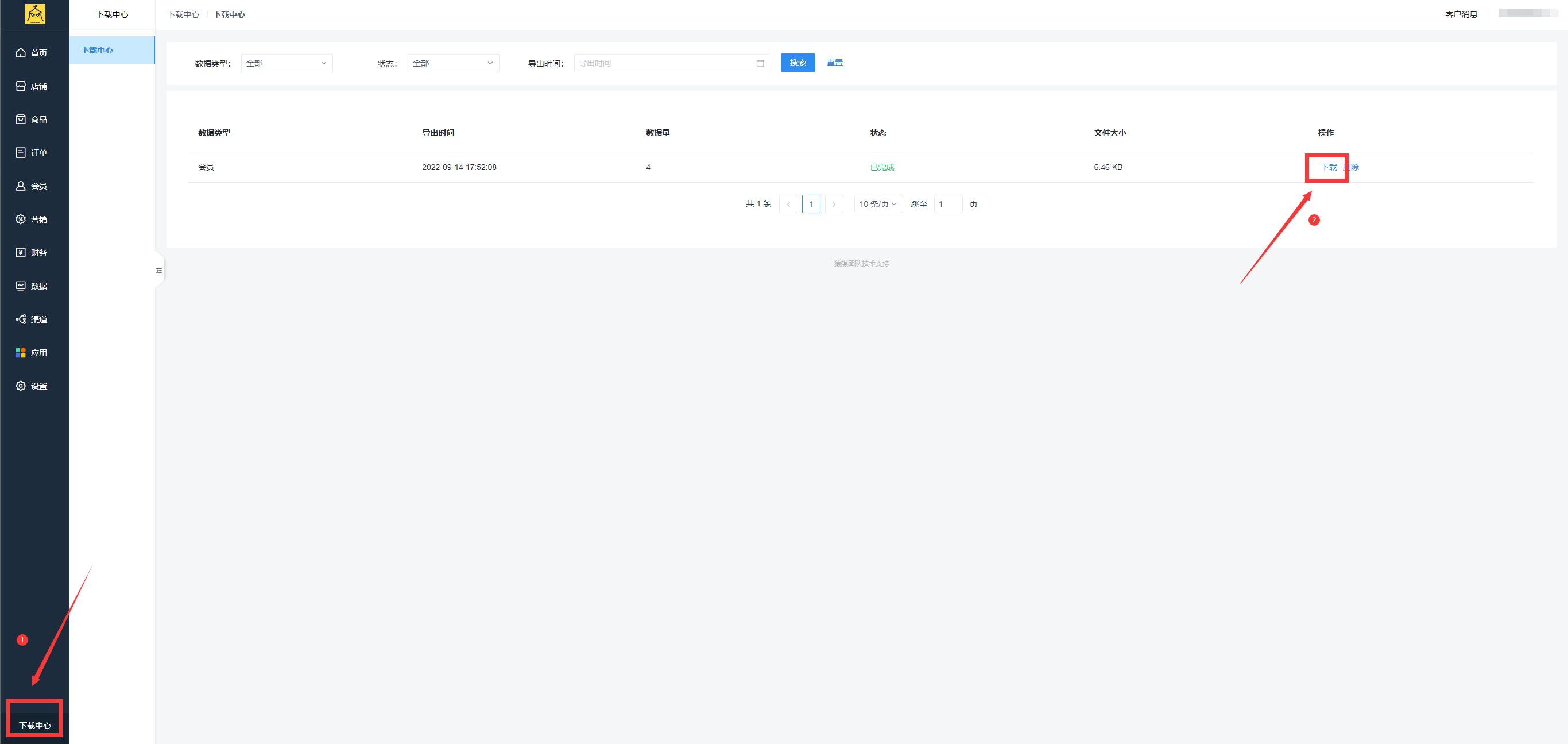Open 下载中心 at the sidebar bottom
Screen dimensions: 1568x744
(34, 725)
